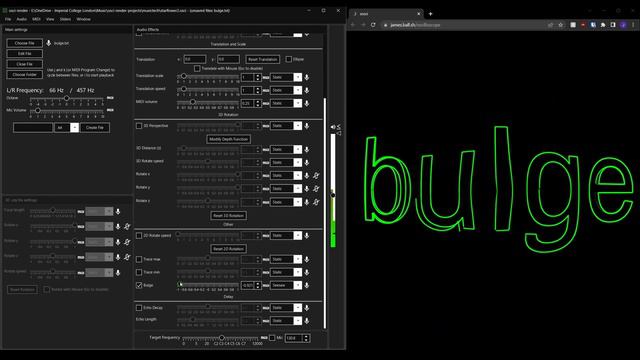
Task: Click the MIDI icon beside the Target frequency slider
Action: tap(264, 338)
